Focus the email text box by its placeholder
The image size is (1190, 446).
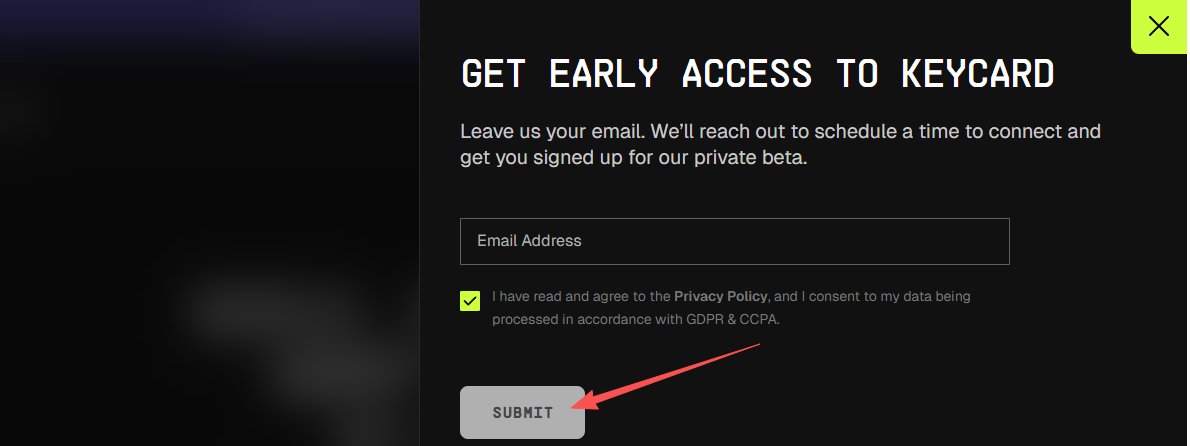click(529, 241)
